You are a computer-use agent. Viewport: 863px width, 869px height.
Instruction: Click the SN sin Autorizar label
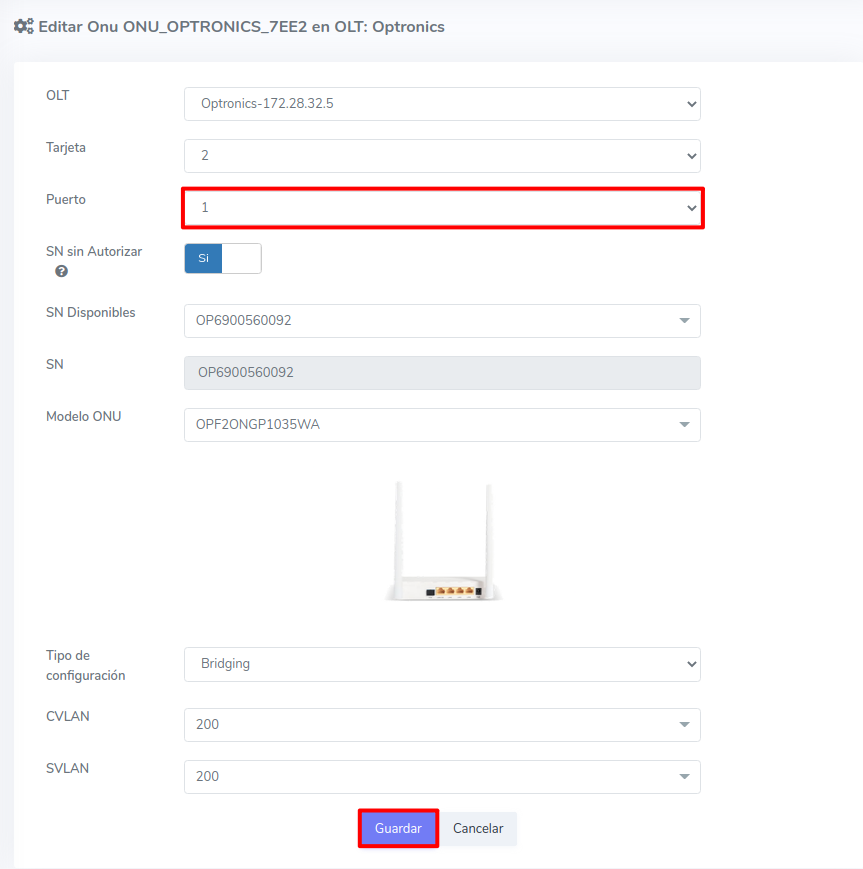94,252
